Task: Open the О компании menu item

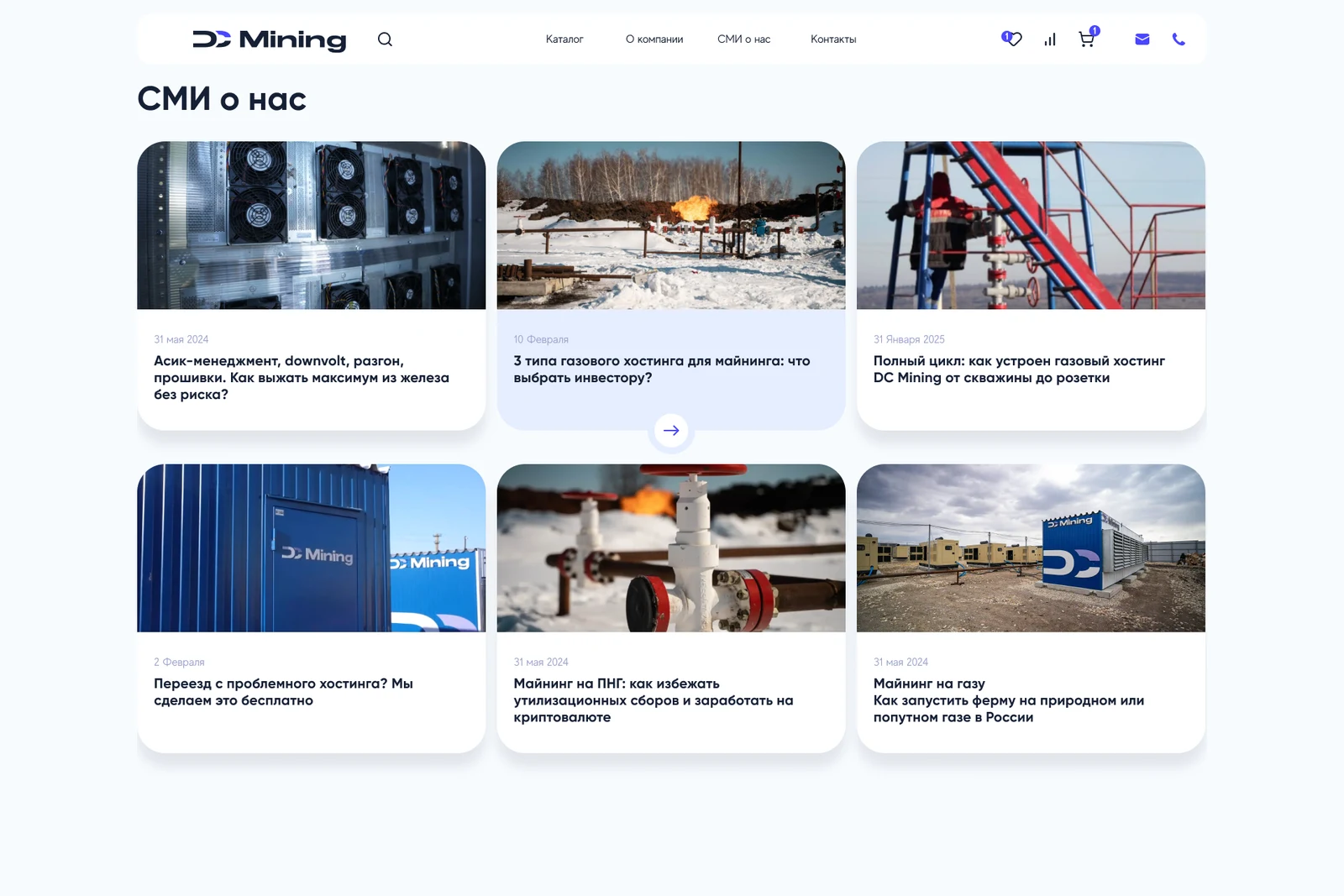Action: point(654,39)
